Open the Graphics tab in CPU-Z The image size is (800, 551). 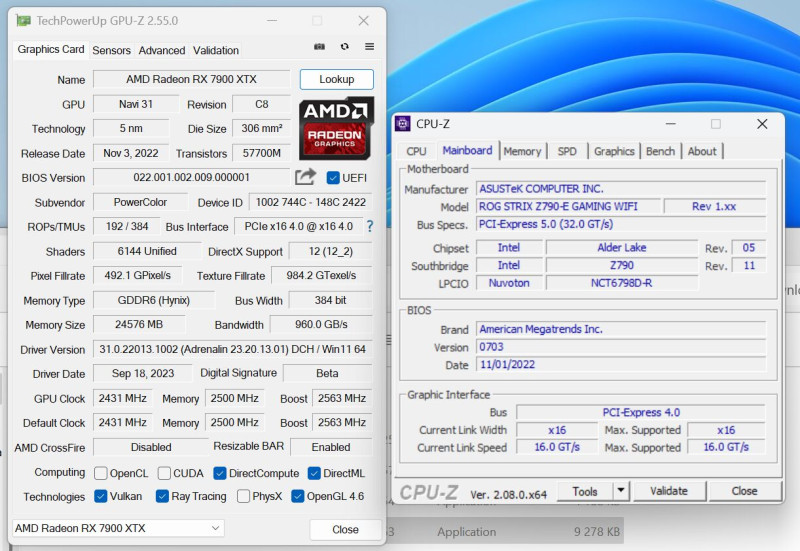[614, 152]
